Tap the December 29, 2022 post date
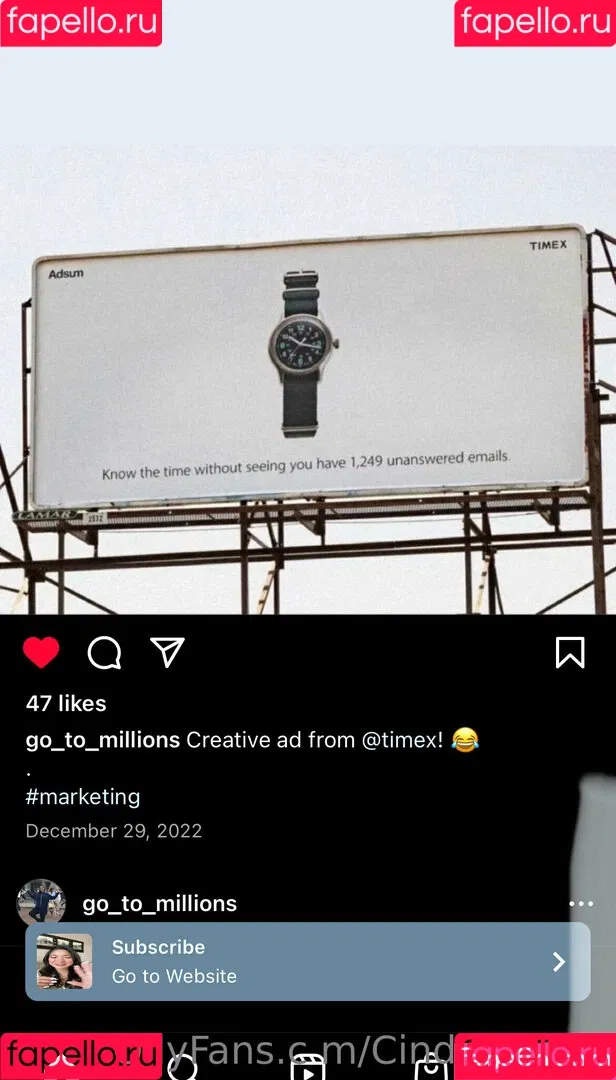The height and width of the screenshot is (1080, 616). click(x=114, y=831)
